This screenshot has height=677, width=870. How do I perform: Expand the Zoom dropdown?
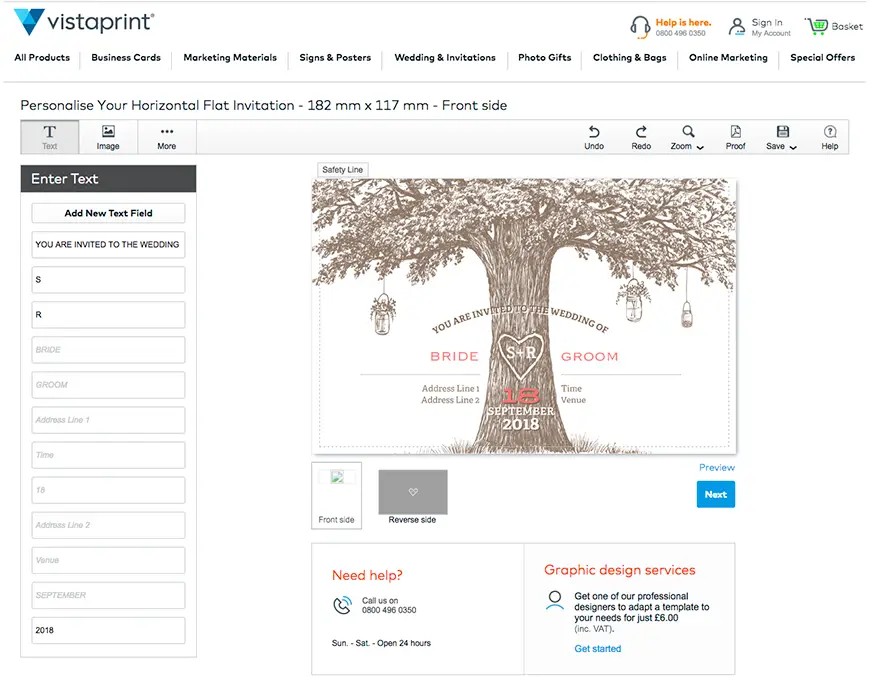688,137
